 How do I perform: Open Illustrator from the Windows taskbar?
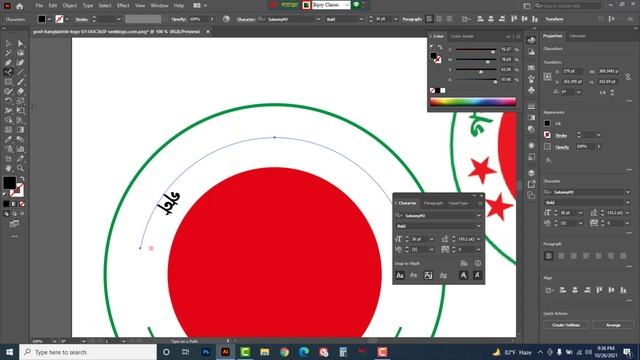225,352
